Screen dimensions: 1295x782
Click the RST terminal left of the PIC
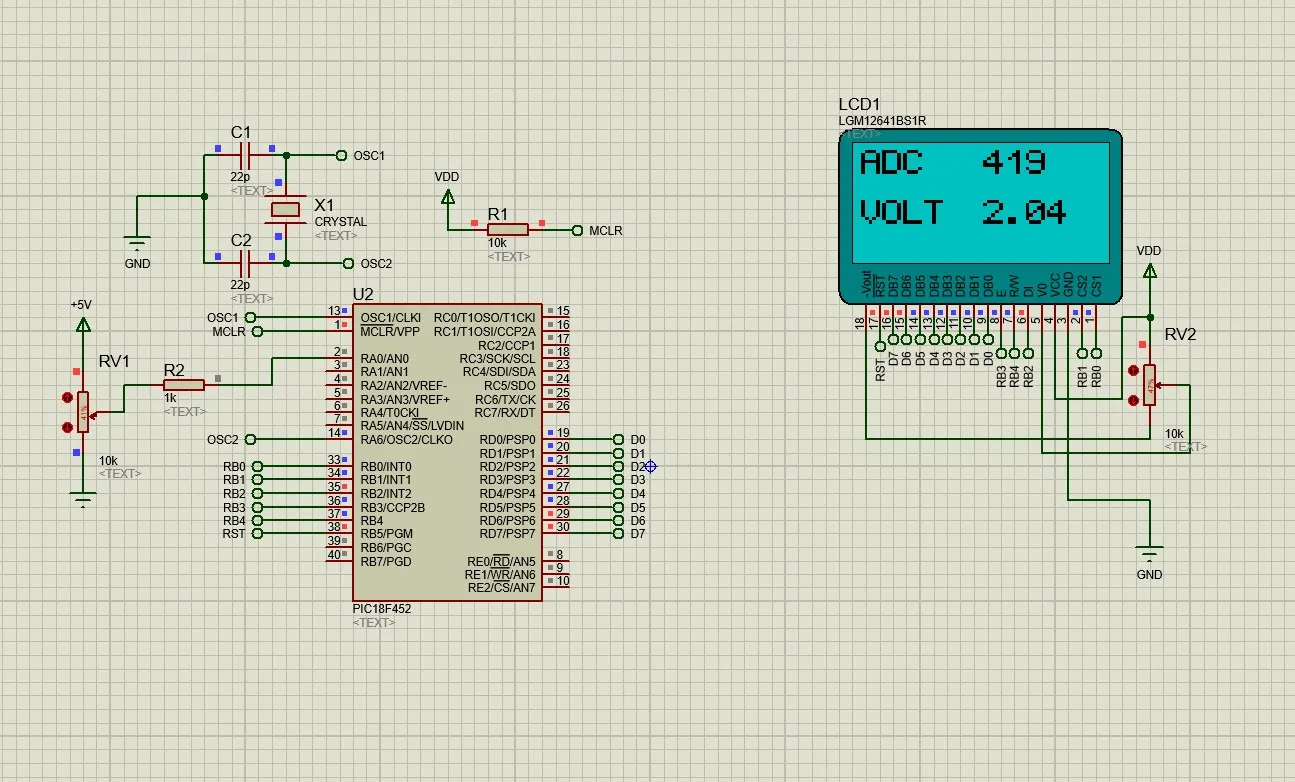258,533
